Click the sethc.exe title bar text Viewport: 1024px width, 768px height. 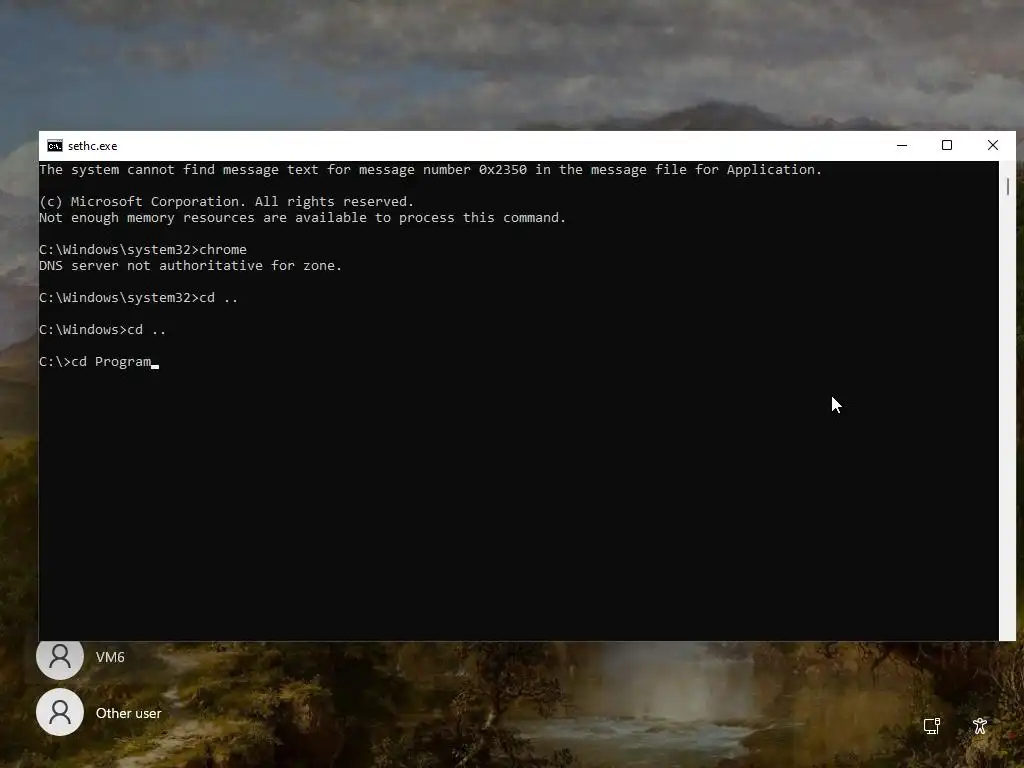93,146
